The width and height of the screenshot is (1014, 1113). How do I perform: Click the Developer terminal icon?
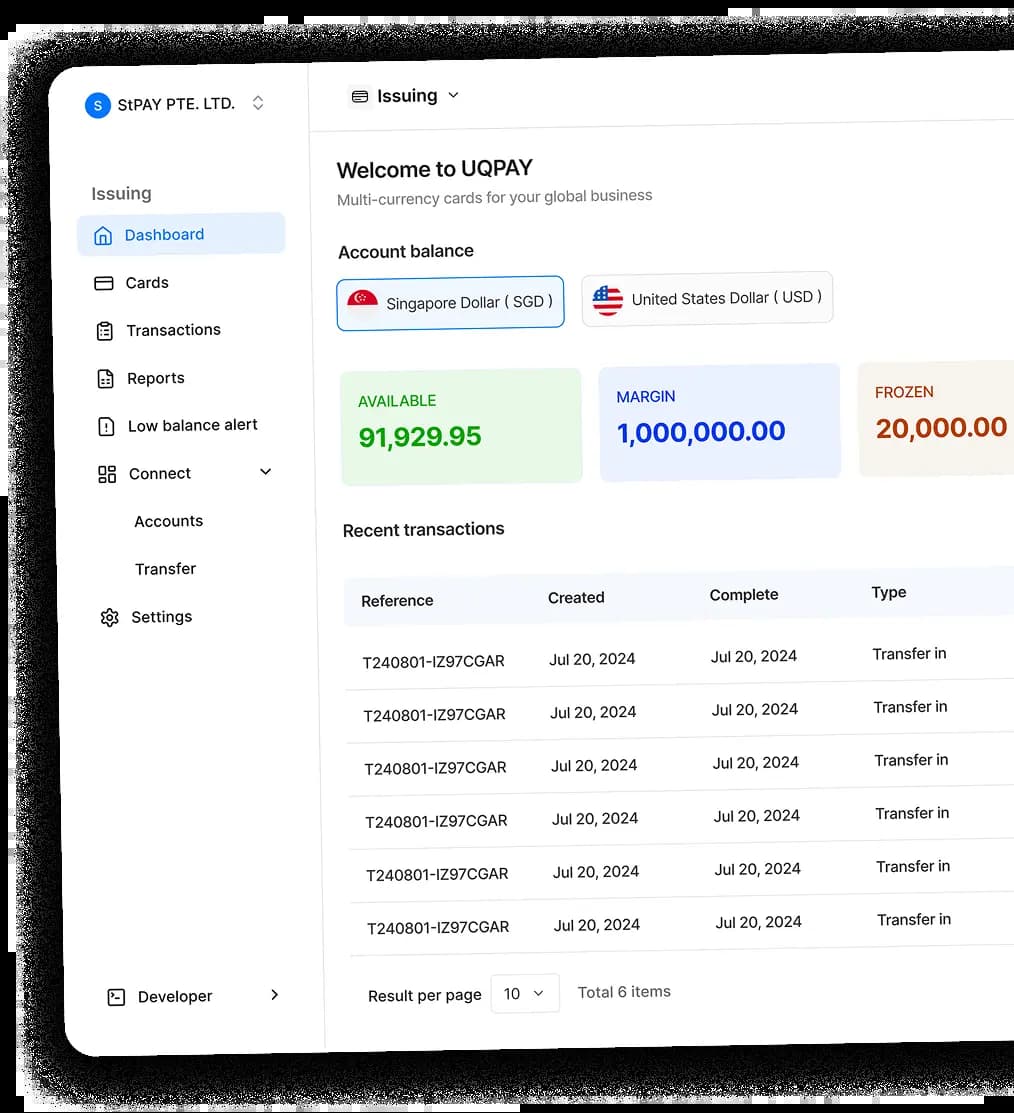(x=116, y=997)
